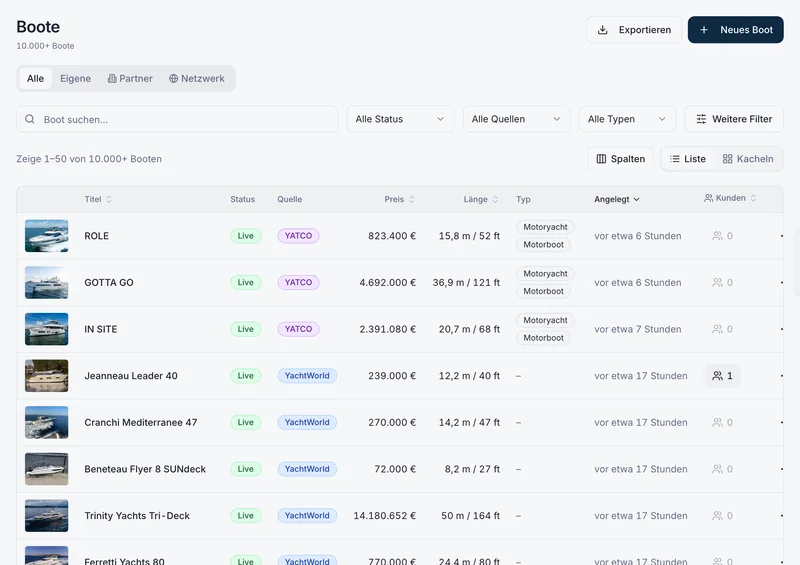Open the Alle Quellen dropdown

(516, 119)
